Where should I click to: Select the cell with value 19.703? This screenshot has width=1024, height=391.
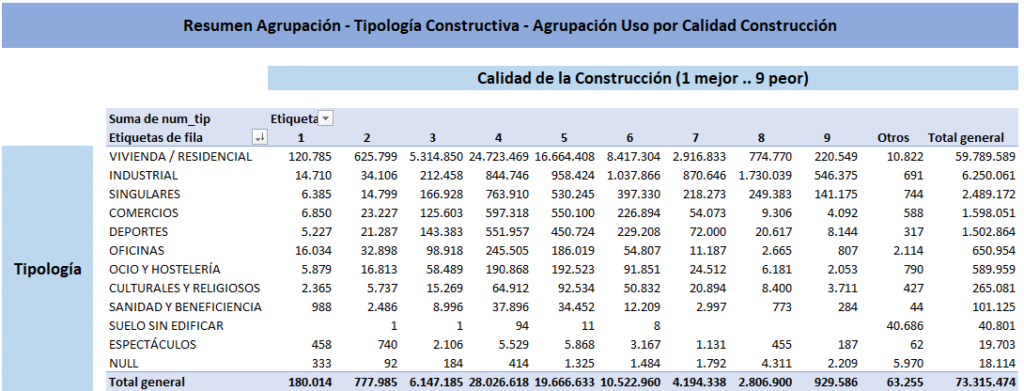(997, 345)
